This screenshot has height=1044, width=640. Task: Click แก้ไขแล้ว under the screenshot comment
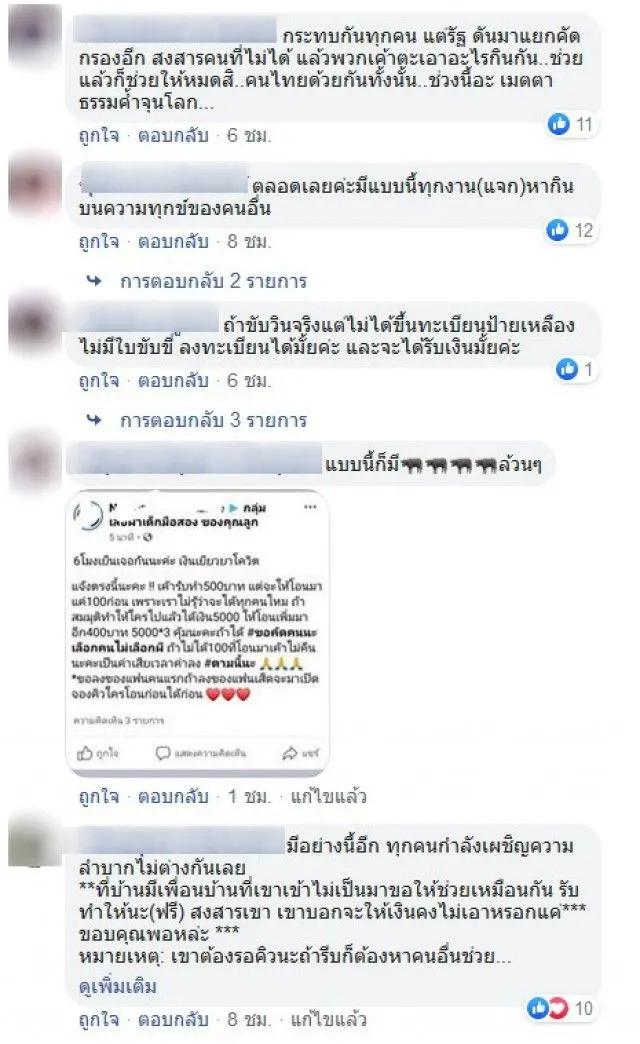click(328, 796)
